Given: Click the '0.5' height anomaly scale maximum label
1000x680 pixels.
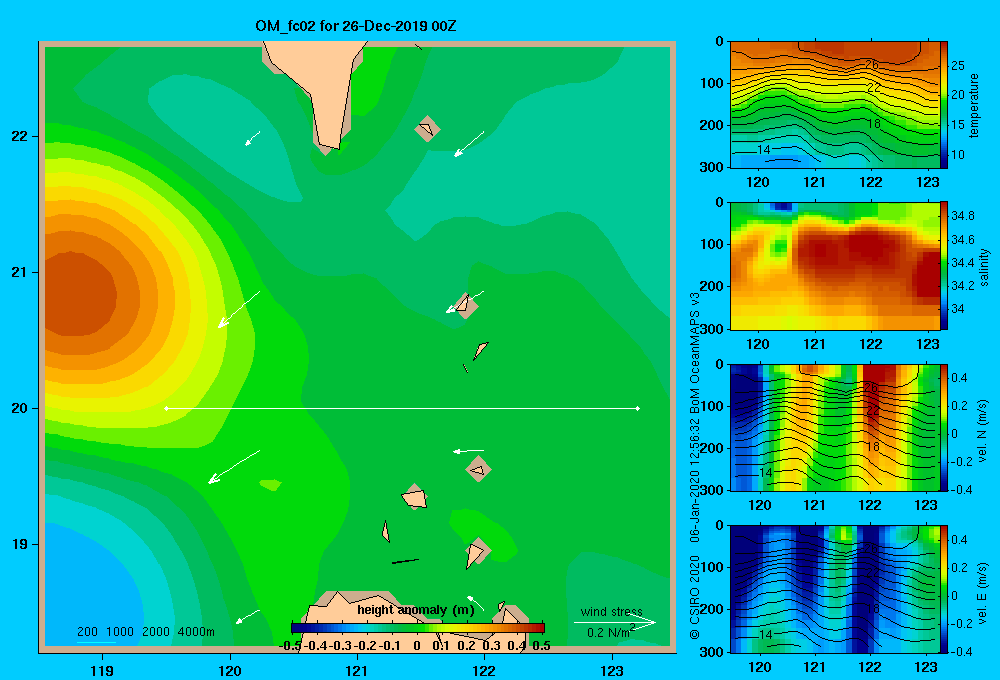Looking at the screenshot, I should 541,646.
